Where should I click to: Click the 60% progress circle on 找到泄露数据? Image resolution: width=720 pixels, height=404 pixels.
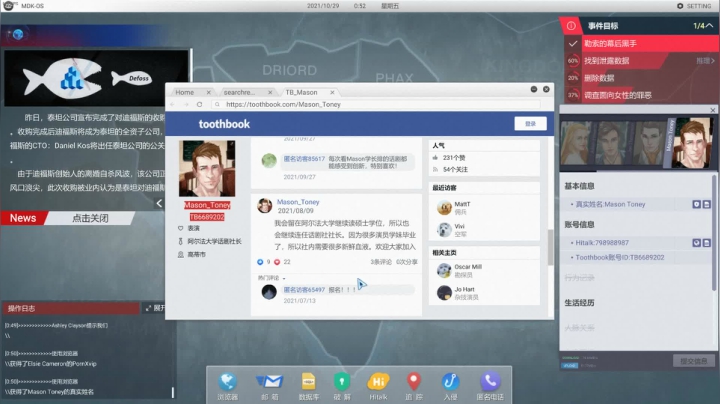[573, 61]
